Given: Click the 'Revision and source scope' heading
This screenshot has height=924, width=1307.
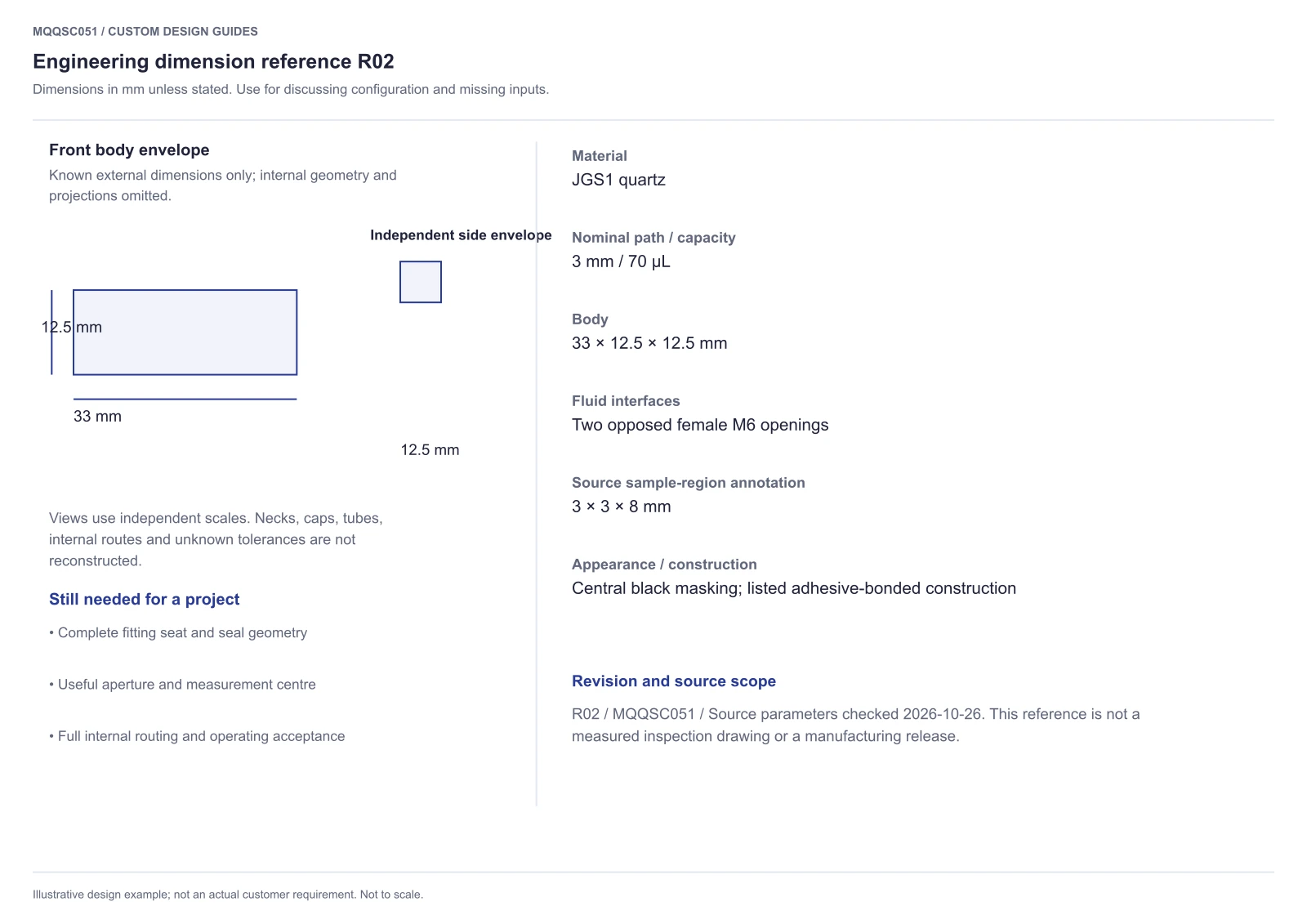Looking at the screenshot, I should [674, 681].
